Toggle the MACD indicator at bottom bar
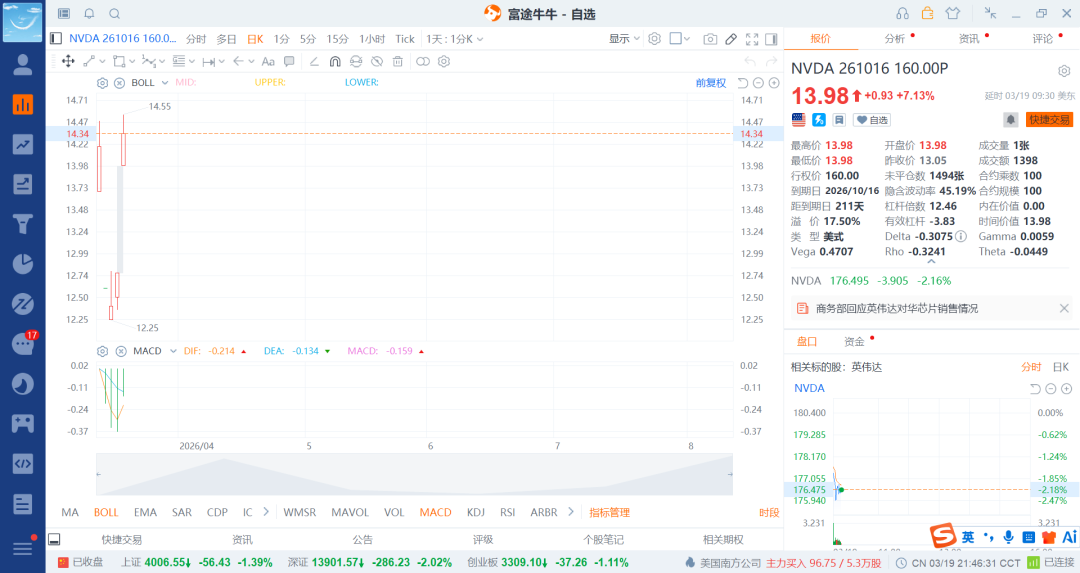This screenshot has width=1080, height=573. [x=435, y=512]
